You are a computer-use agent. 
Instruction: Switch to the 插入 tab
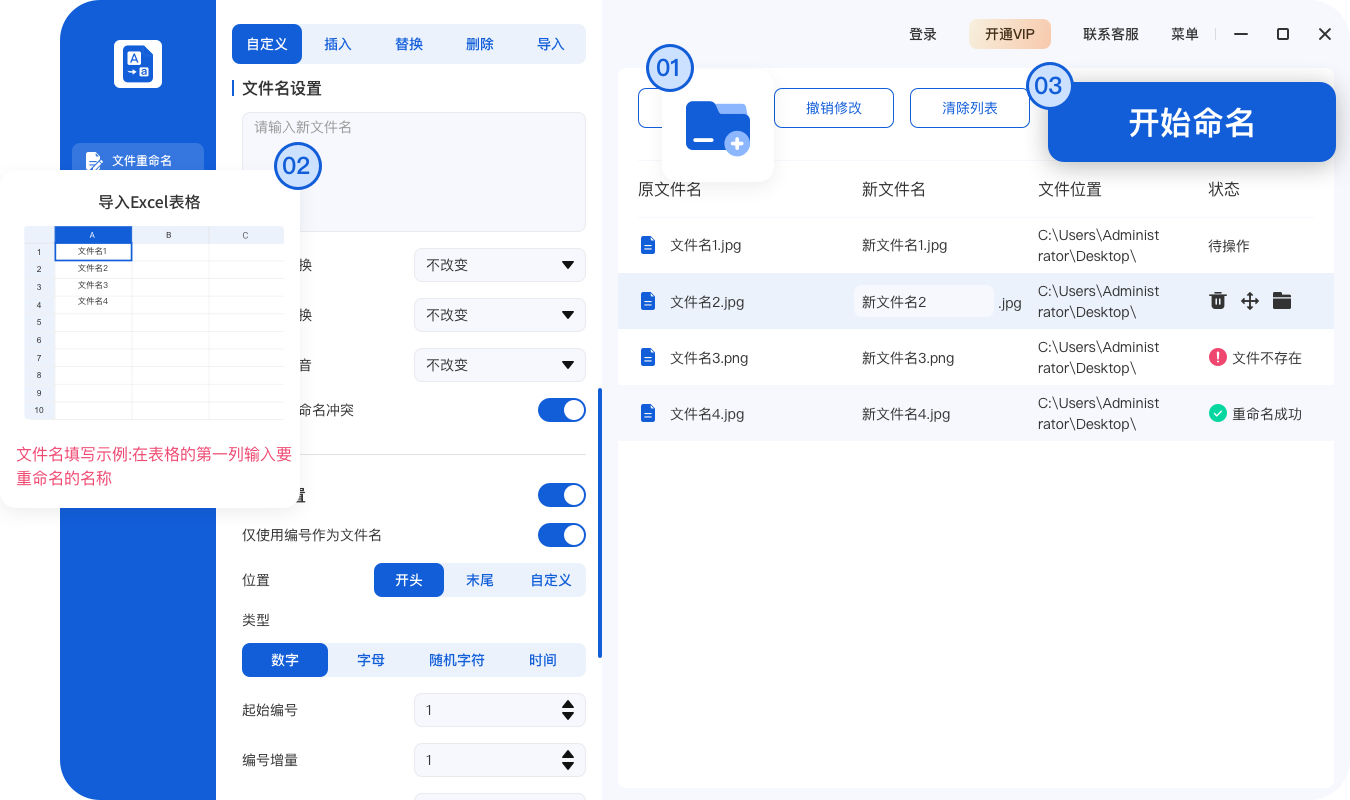[x=337, y=44]
